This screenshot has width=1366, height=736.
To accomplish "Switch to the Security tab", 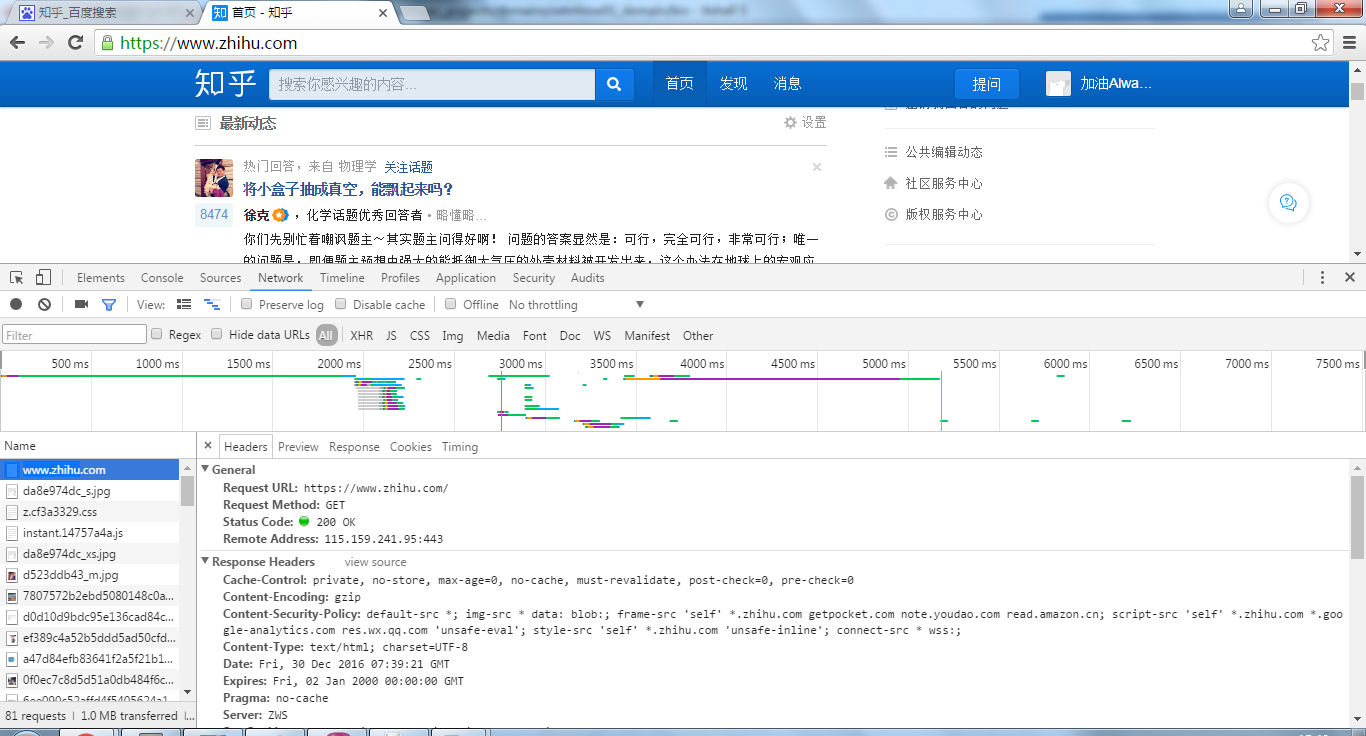I will point(534,278).
